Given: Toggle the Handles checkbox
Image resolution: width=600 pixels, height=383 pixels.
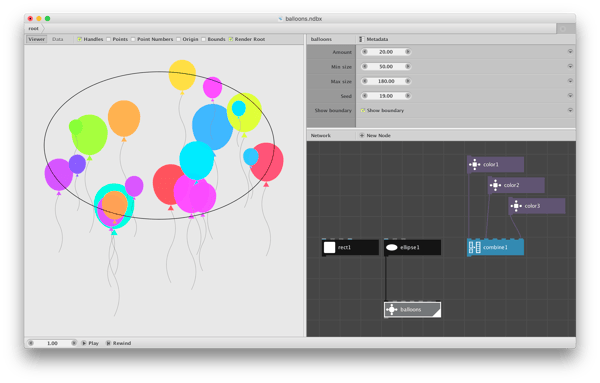Looking at the screenshot, I should [80, 39].
